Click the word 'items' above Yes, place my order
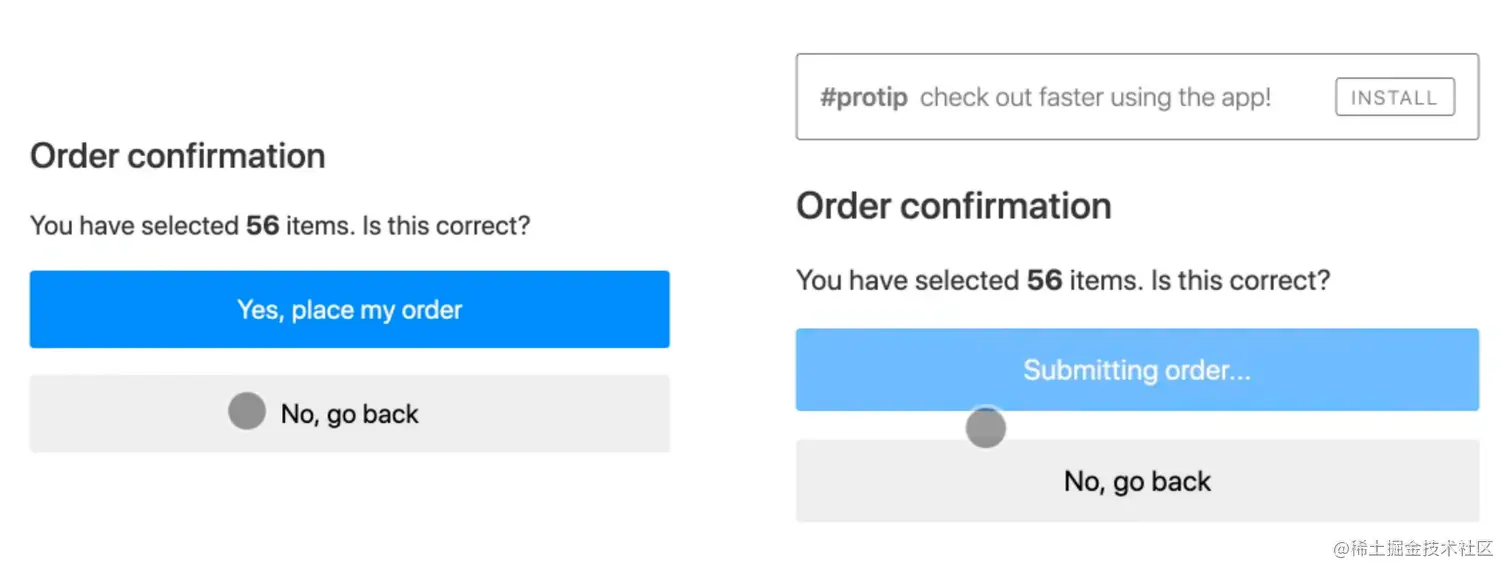Viewport: 1512px width, 577px height. pos(319,226)
